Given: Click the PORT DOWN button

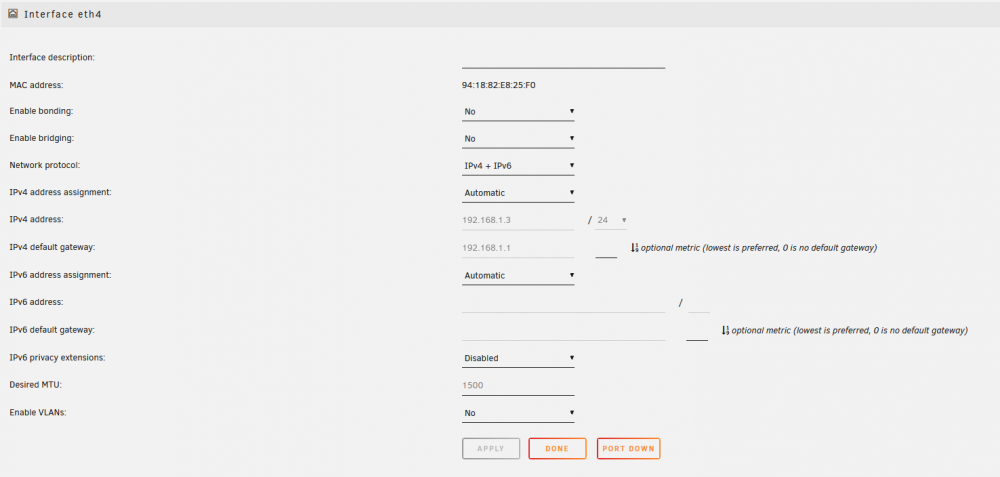Looking at the screenshot, I should (x=628, y=448).
